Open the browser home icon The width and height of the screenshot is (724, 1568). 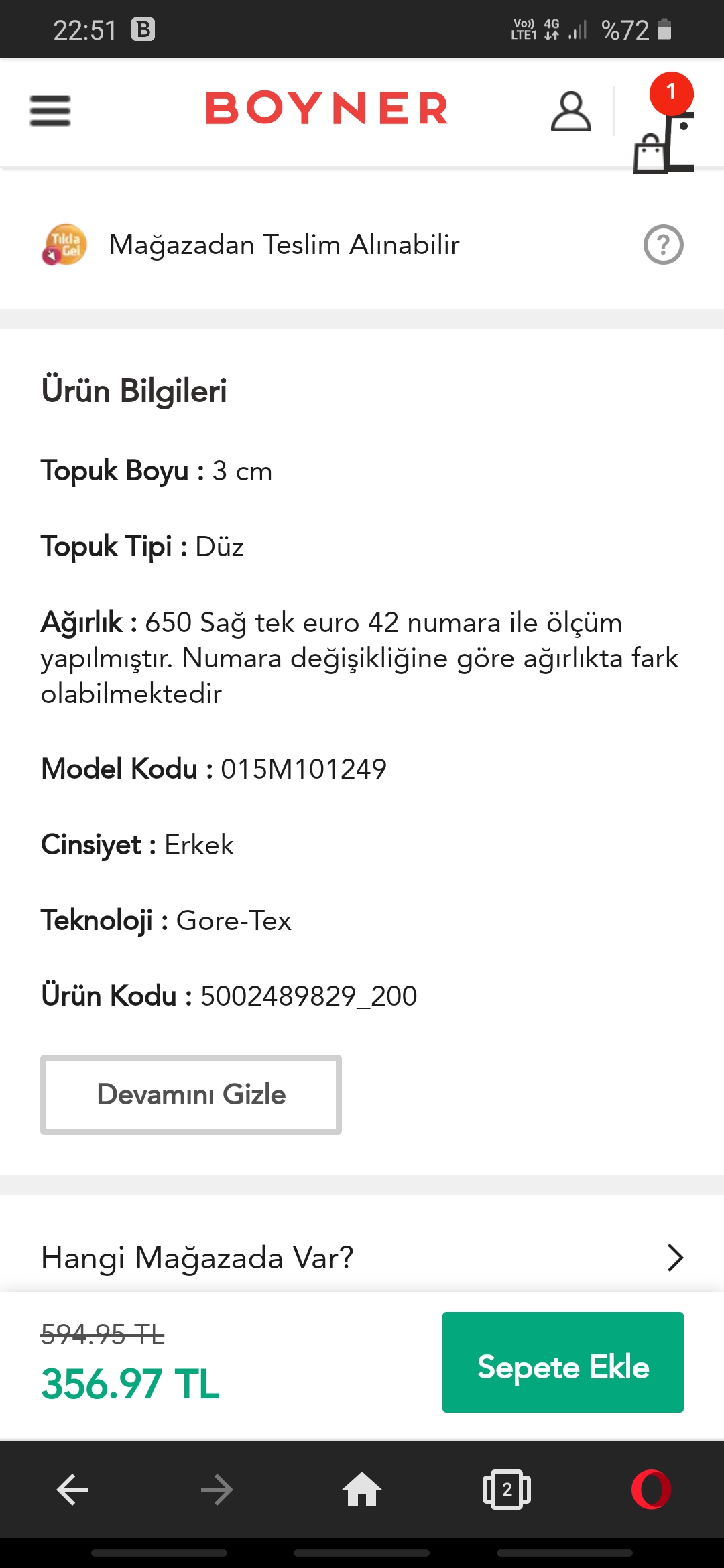click(x=362, y=1489)
